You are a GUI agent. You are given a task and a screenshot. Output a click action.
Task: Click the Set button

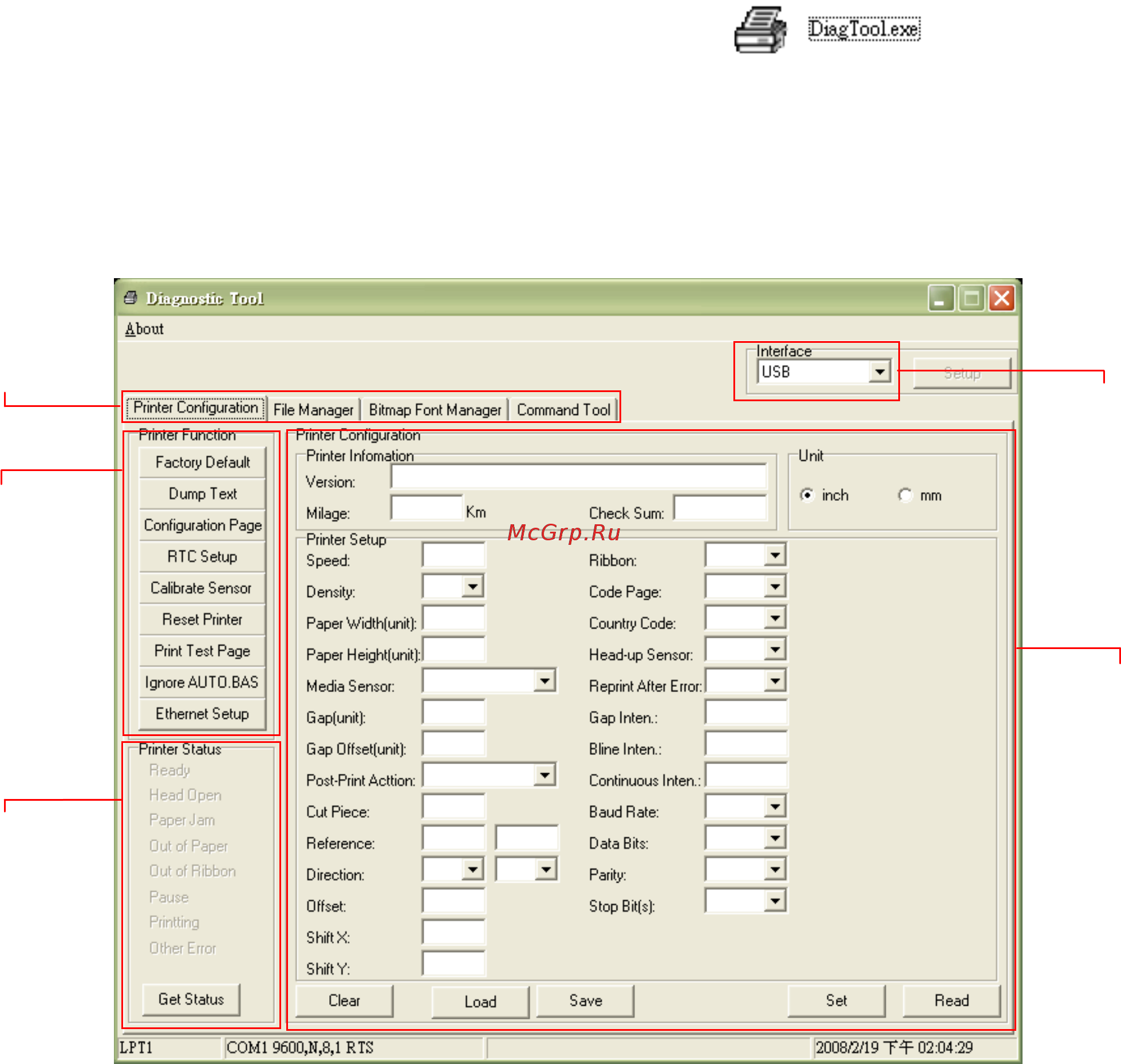pos(836,1000)
